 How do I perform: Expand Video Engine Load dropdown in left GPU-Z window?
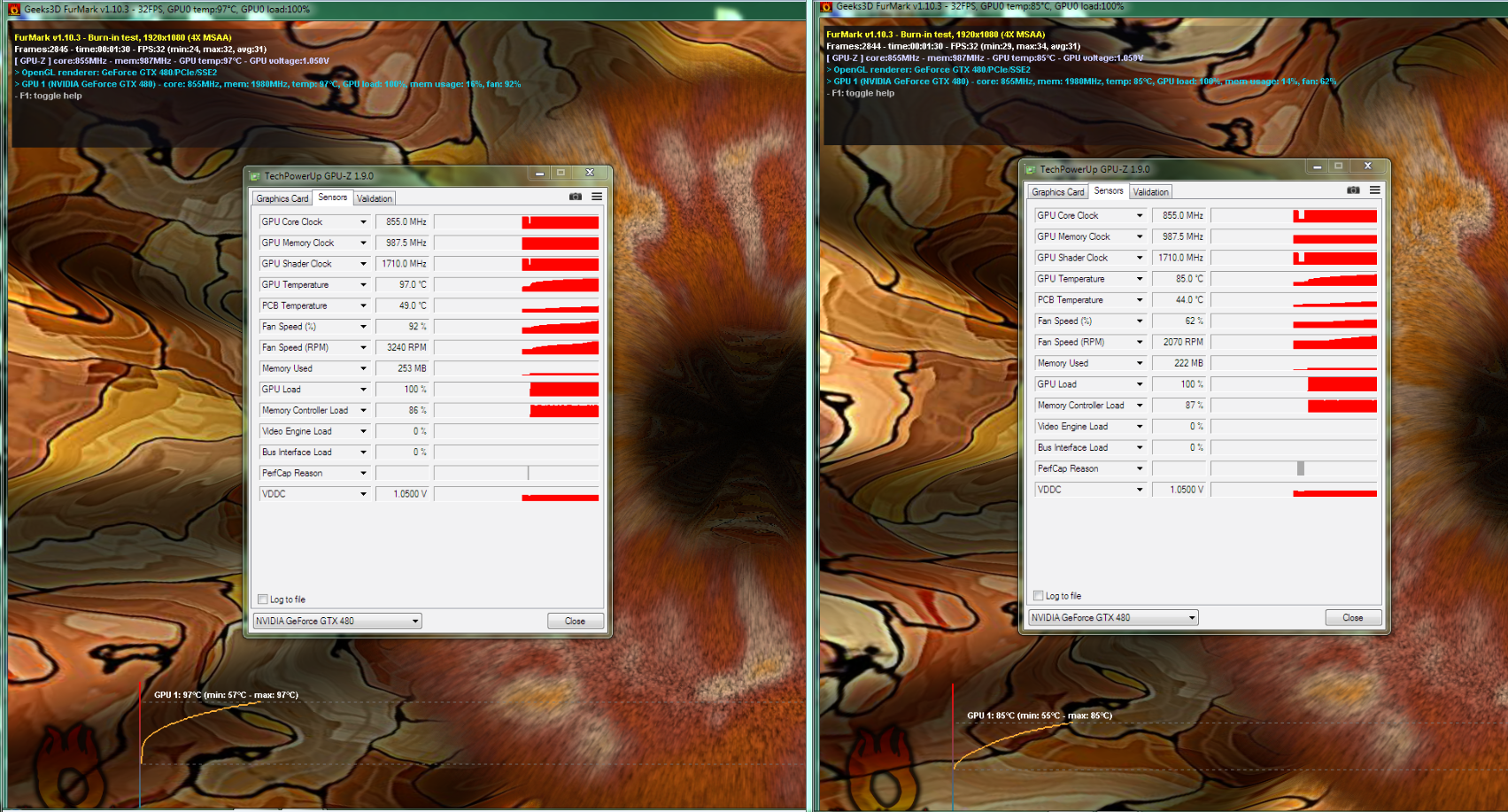363,431
